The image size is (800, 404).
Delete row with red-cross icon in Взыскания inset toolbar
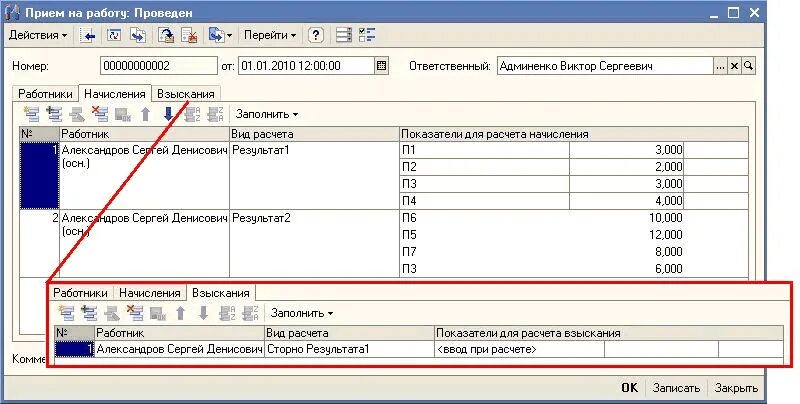[x=135, y=313]
